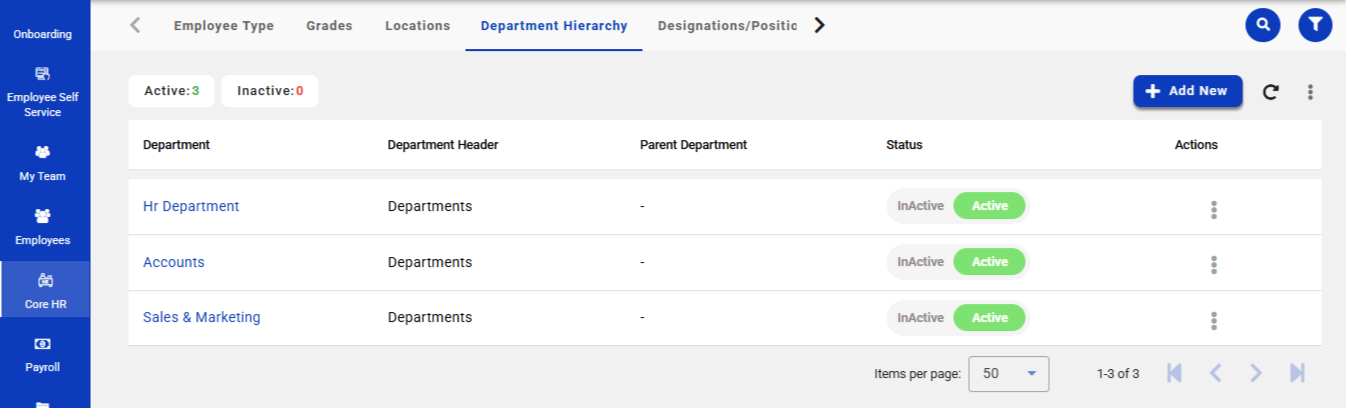Click the refresh icon beside Add New

(1270, 92)
